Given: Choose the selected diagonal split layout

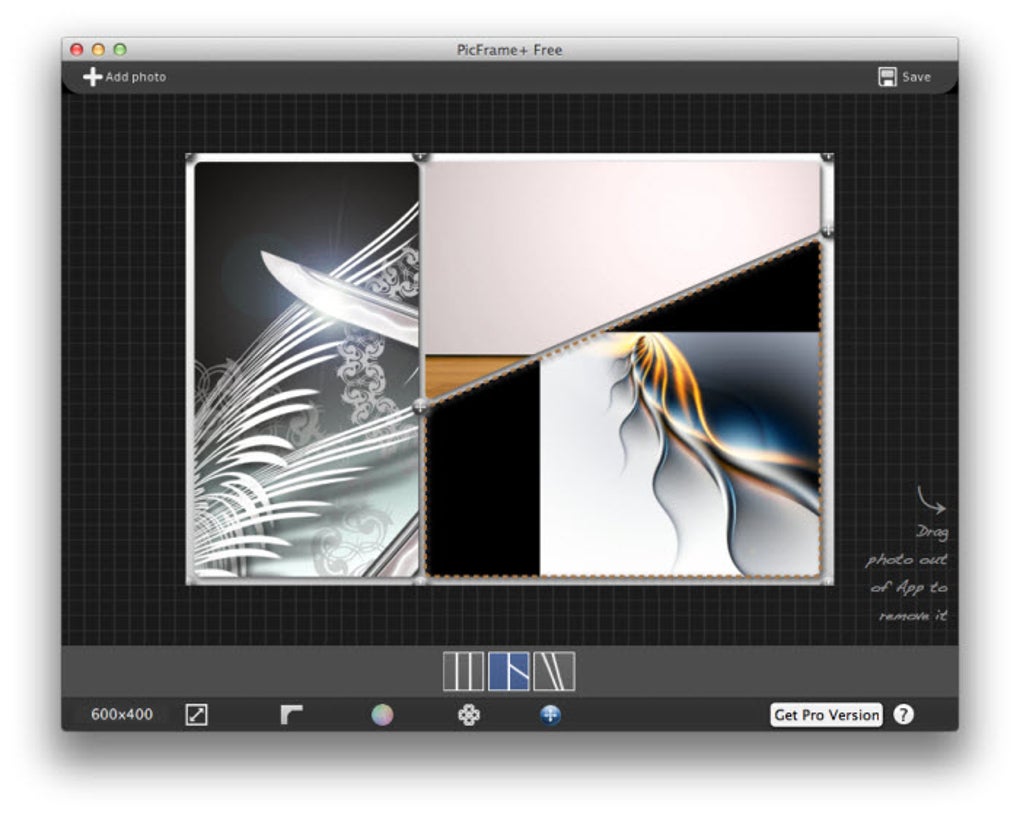Looking at the screenshot, I should click(x=509, y=671).
